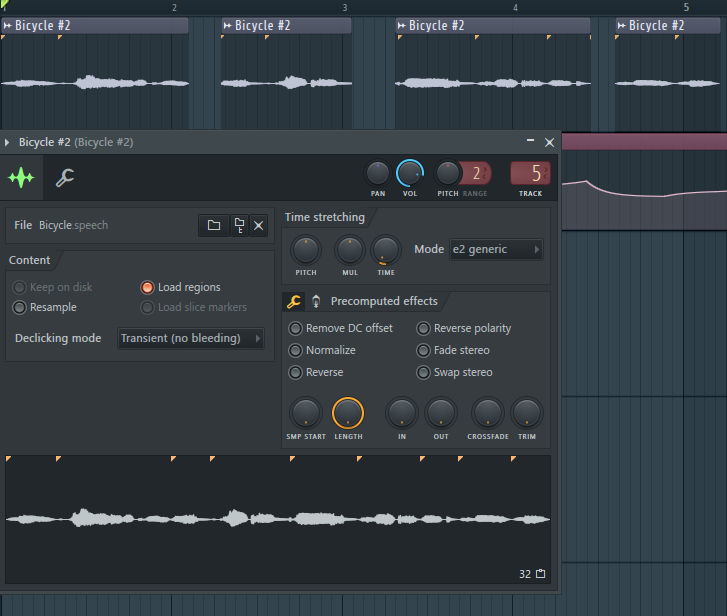The height and width of the screenshot is (616, 727).
Task: Click the Precomputed effects wrench icon
Action: 293,301
